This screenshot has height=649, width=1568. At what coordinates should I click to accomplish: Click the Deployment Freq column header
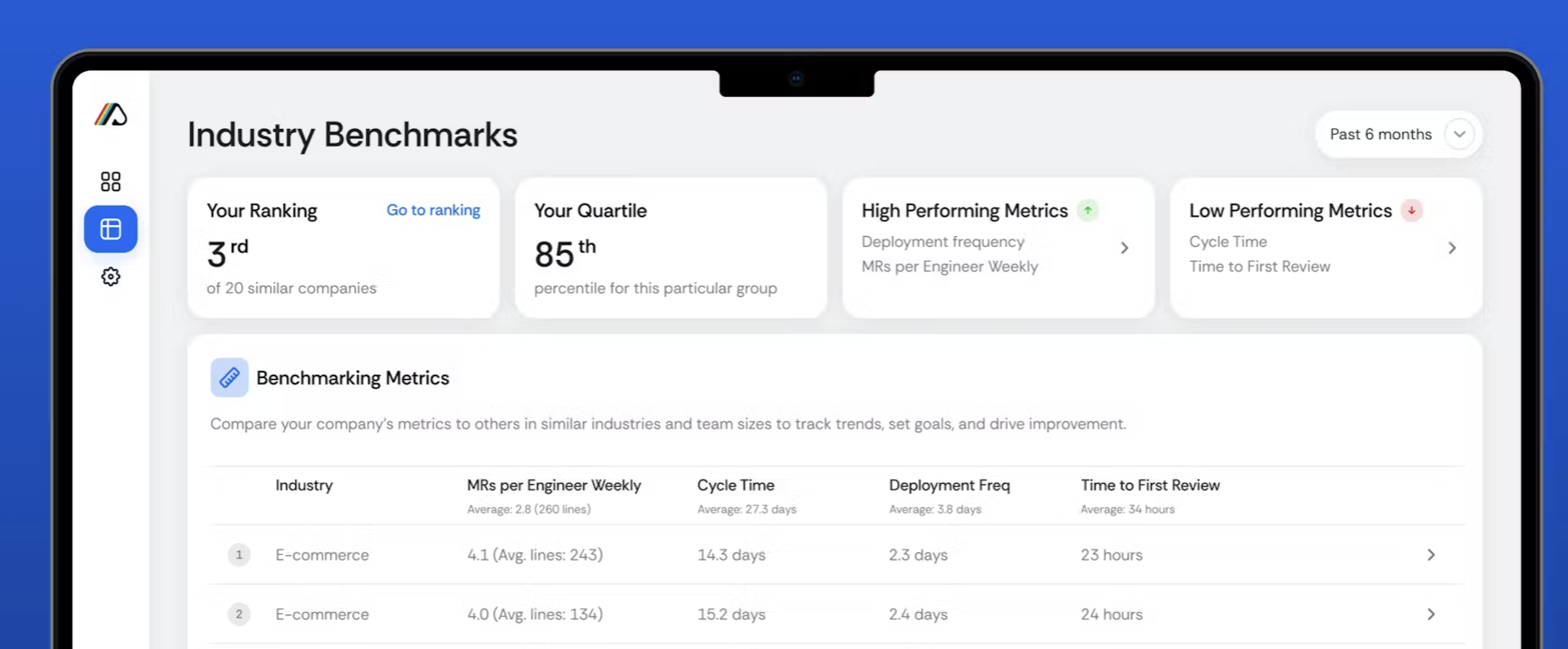pyautogui.click(x=949, y=486)
